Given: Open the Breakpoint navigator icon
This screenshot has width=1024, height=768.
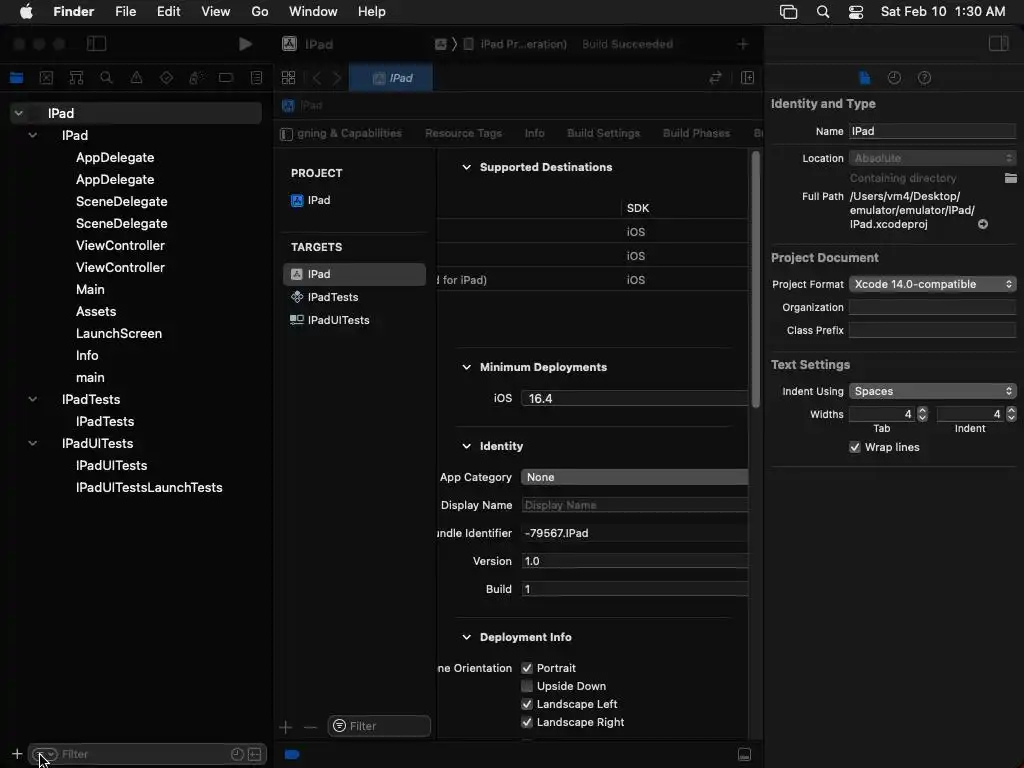Looking at the screenshot, I should pyautogui.click(x=226, y=78).
